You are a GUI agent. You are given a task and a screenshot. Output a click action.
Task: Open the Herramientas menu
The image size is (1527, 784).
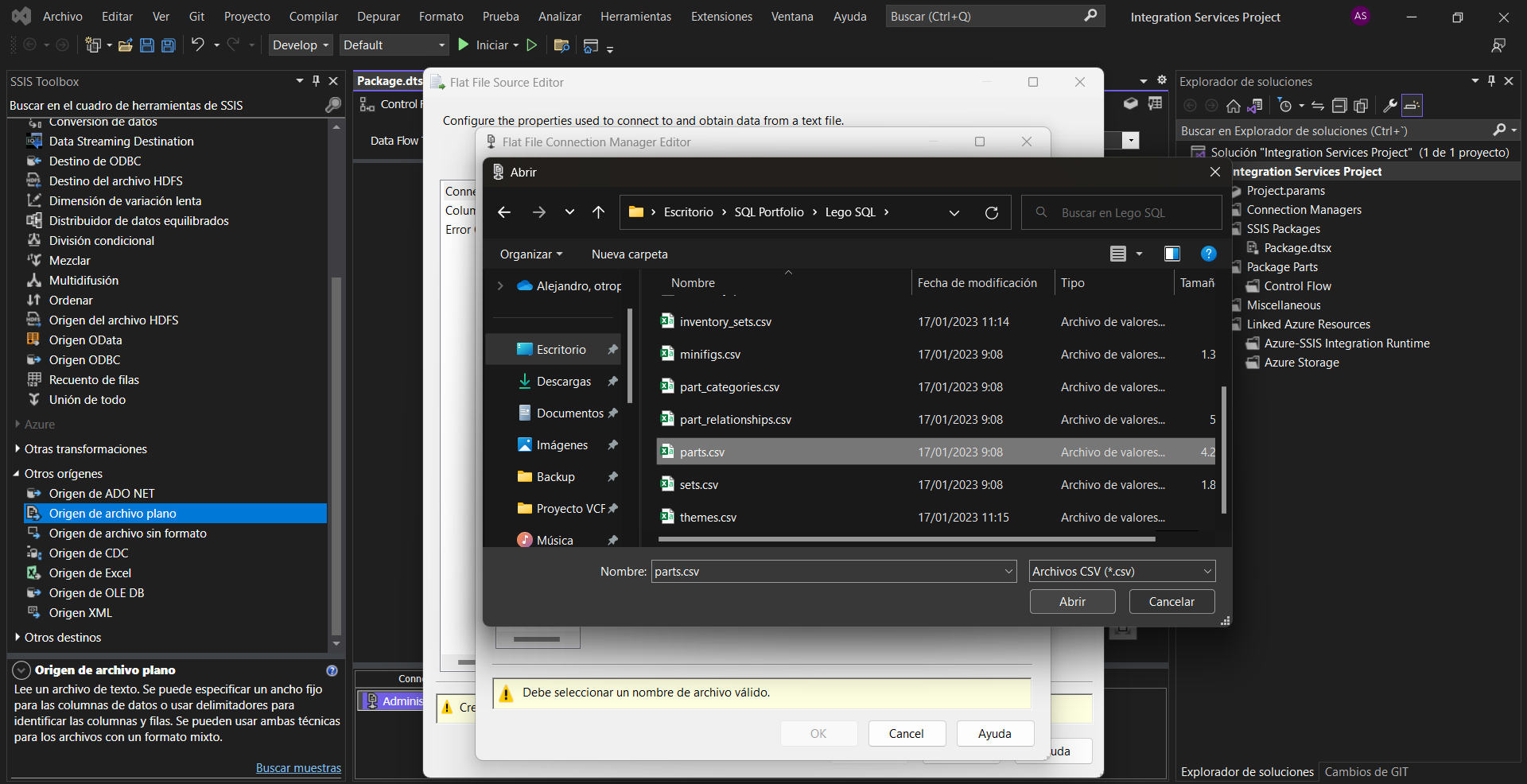pyautogui.click(x=635, y=17)
